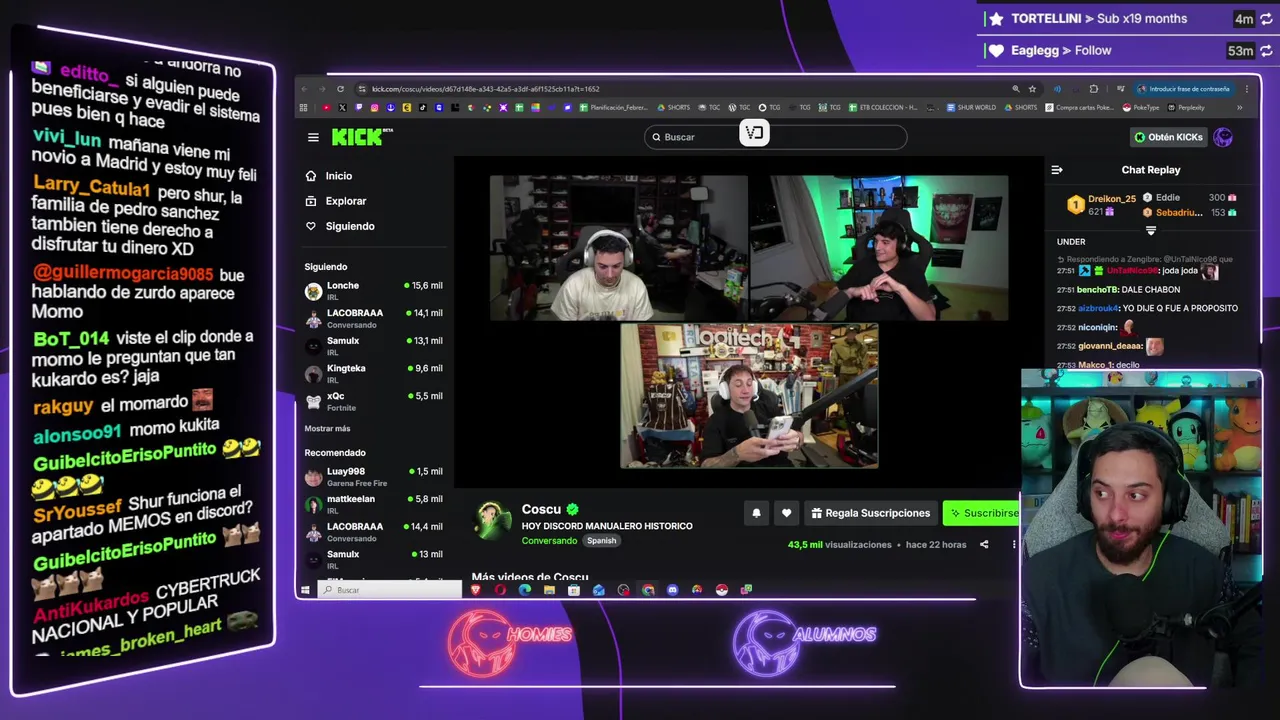The image size is (1280, 720).
Task: Click browser back arrow
Action: pyautogui.click(x=304, y=89)
